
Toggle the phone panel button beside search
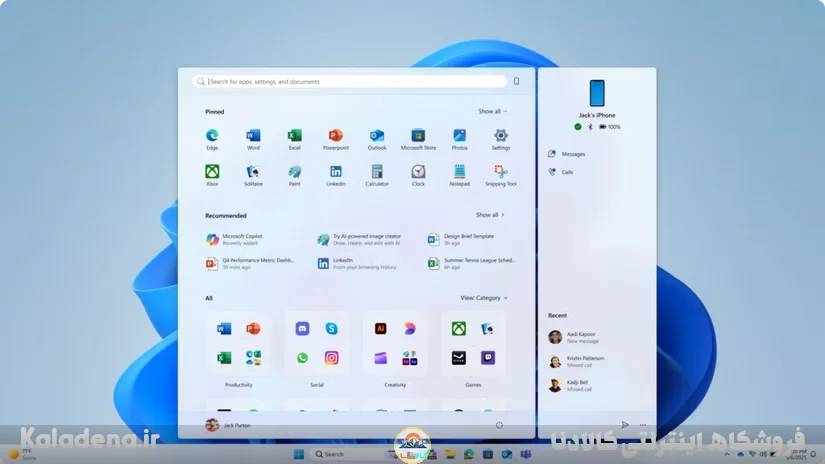[516, 82]
